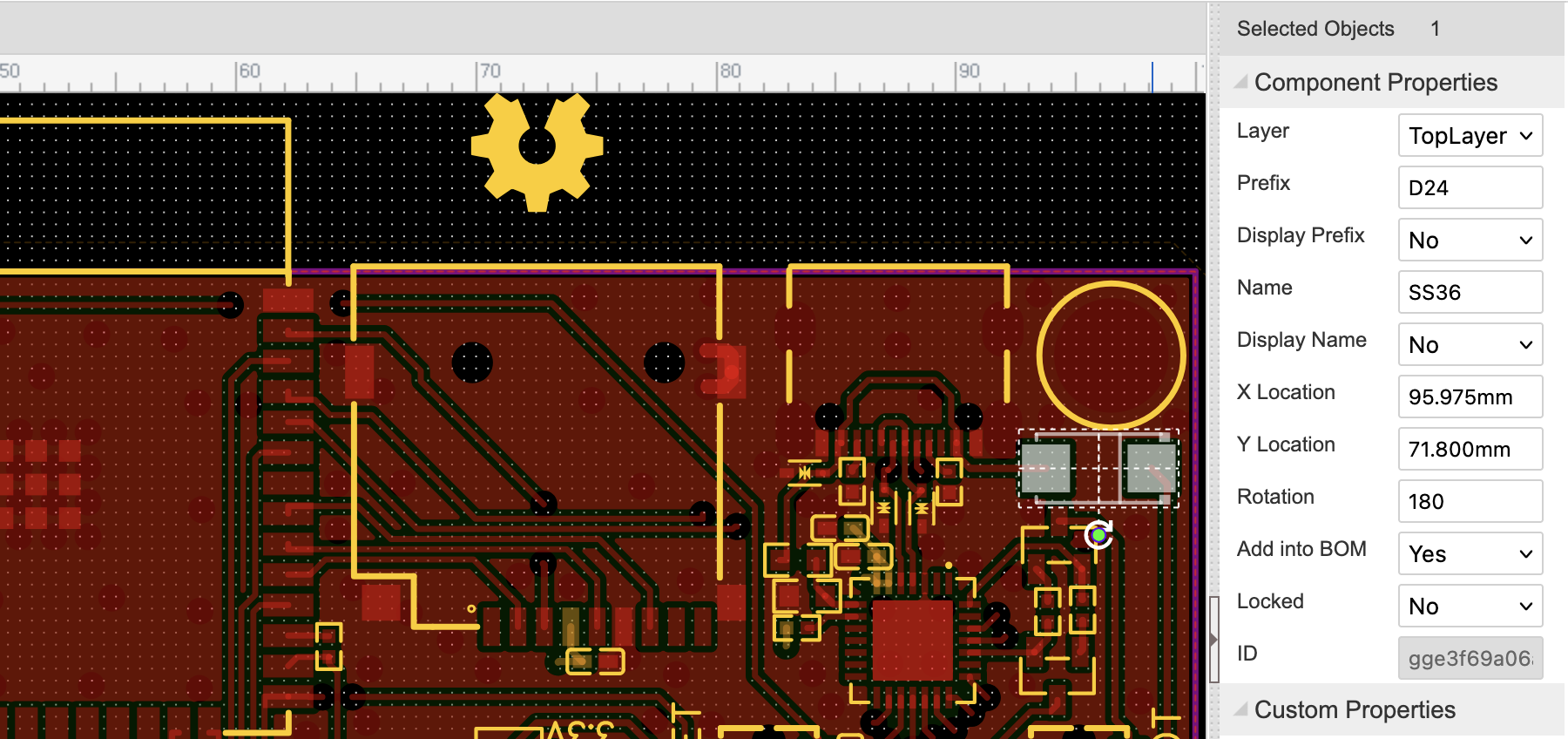The width and height of the screenshot is (1568, 739).
Task: Click the left gray pad of component D24
Action: click(1045, 469)
